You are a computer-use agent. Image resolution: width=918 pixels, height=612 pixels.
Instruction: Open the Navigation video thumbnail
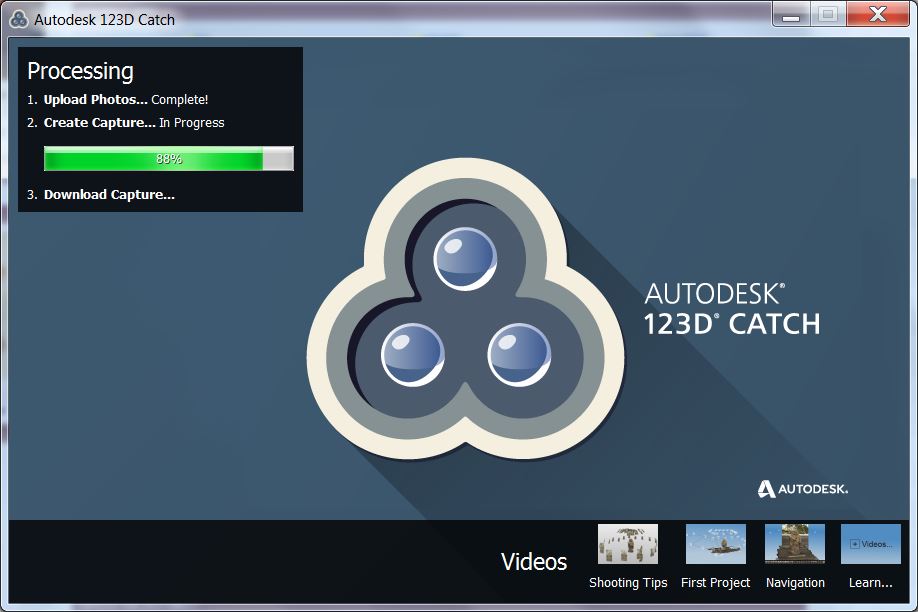point(794,544)
